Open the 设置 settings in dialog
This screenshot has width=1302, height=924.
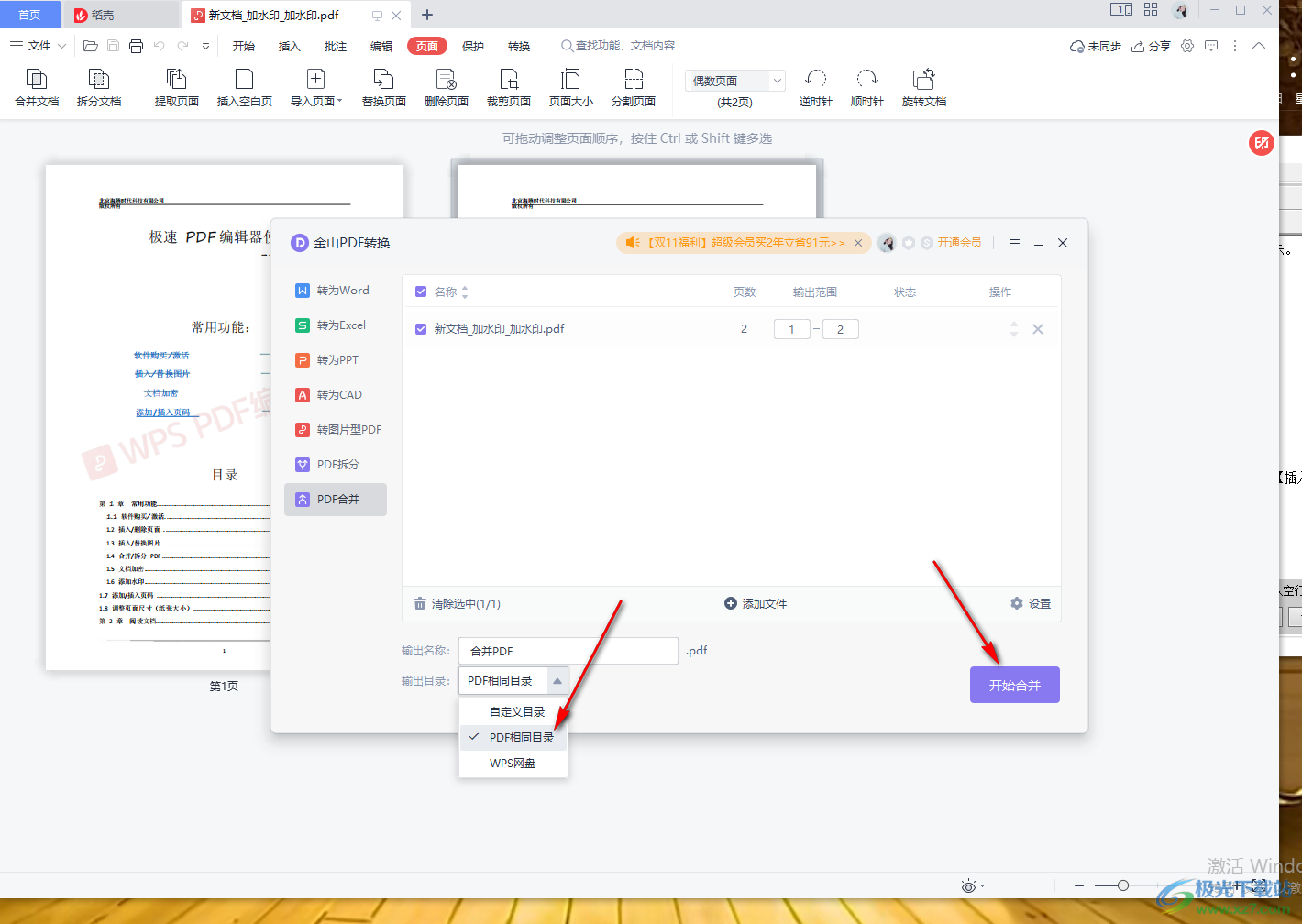1031,603
